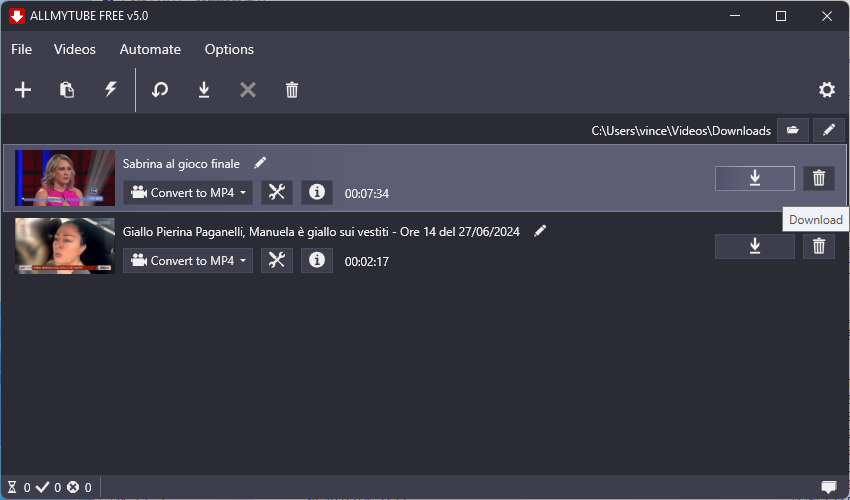Select the title 'Sabrina al gioco finale'
This screenshot has height=500, width=850.
click(181, 164)
